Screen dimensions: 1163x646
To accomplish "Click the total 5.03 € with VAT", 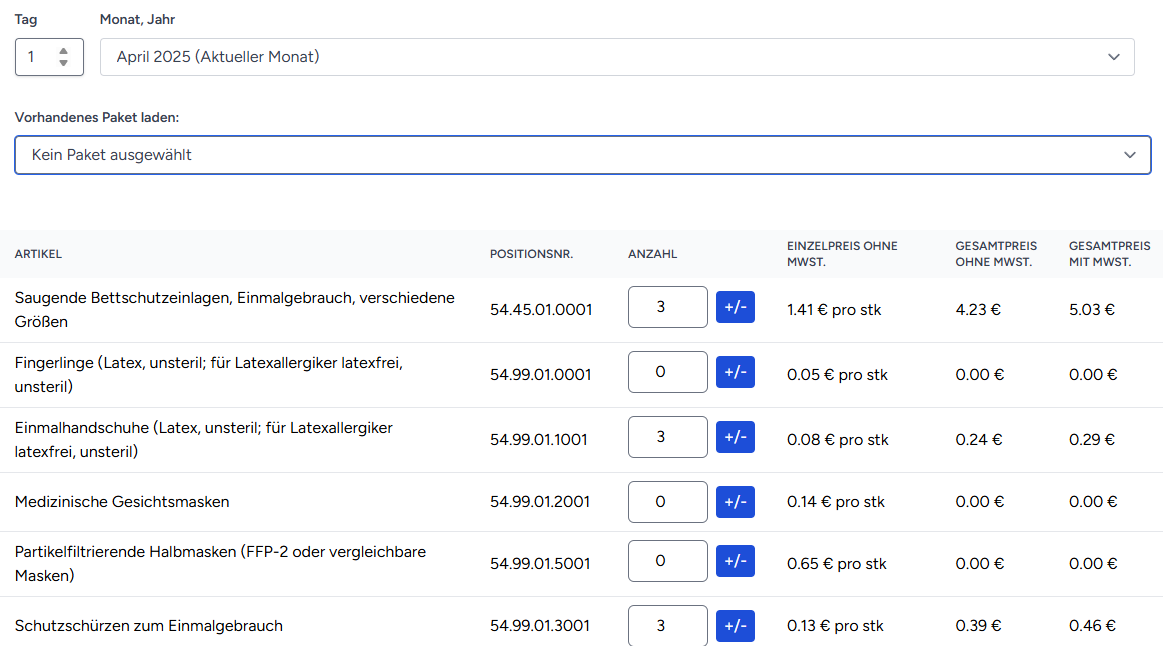I will click(1092, 310).
